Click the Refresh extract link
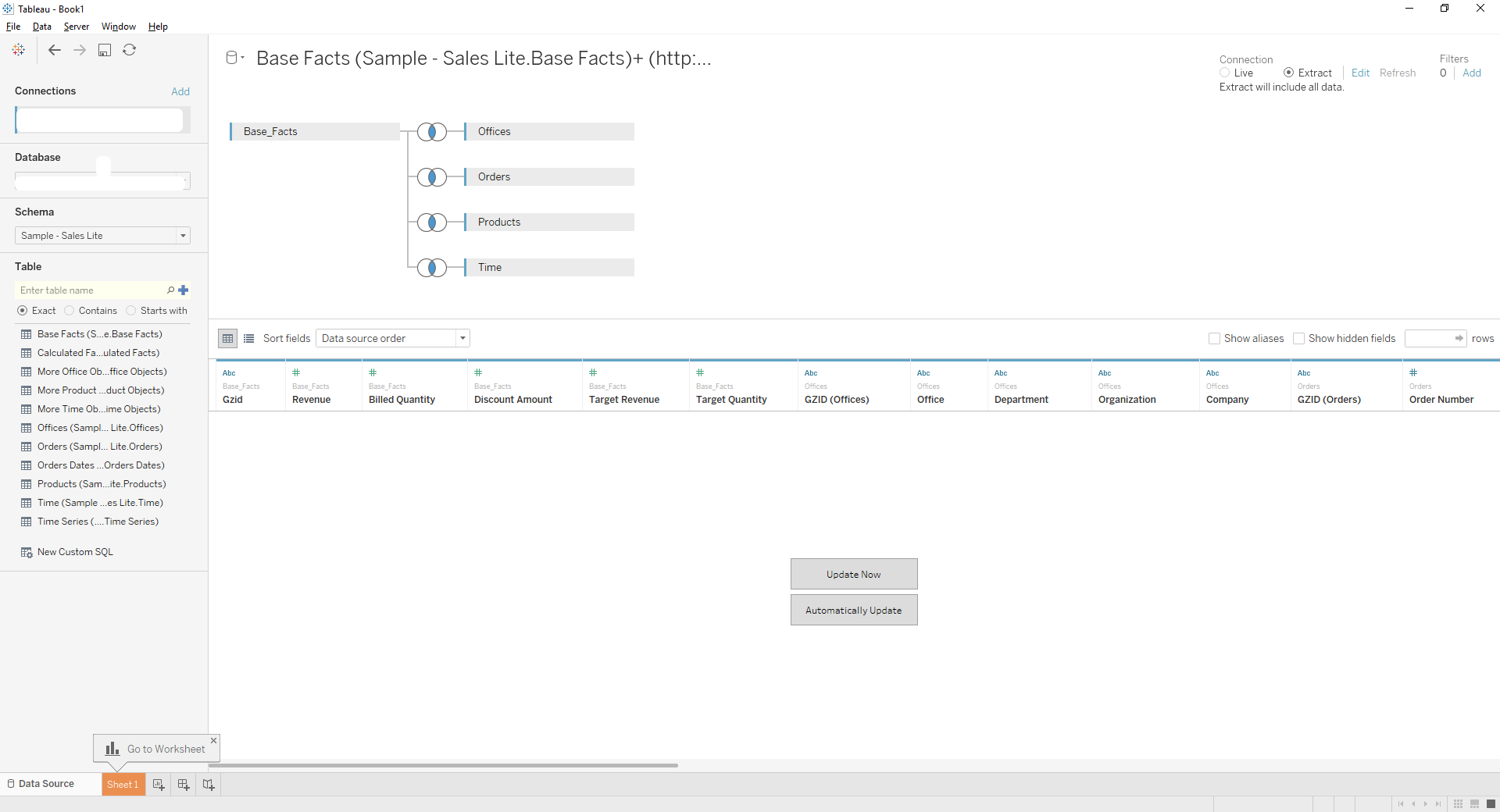 [1398, 73]
